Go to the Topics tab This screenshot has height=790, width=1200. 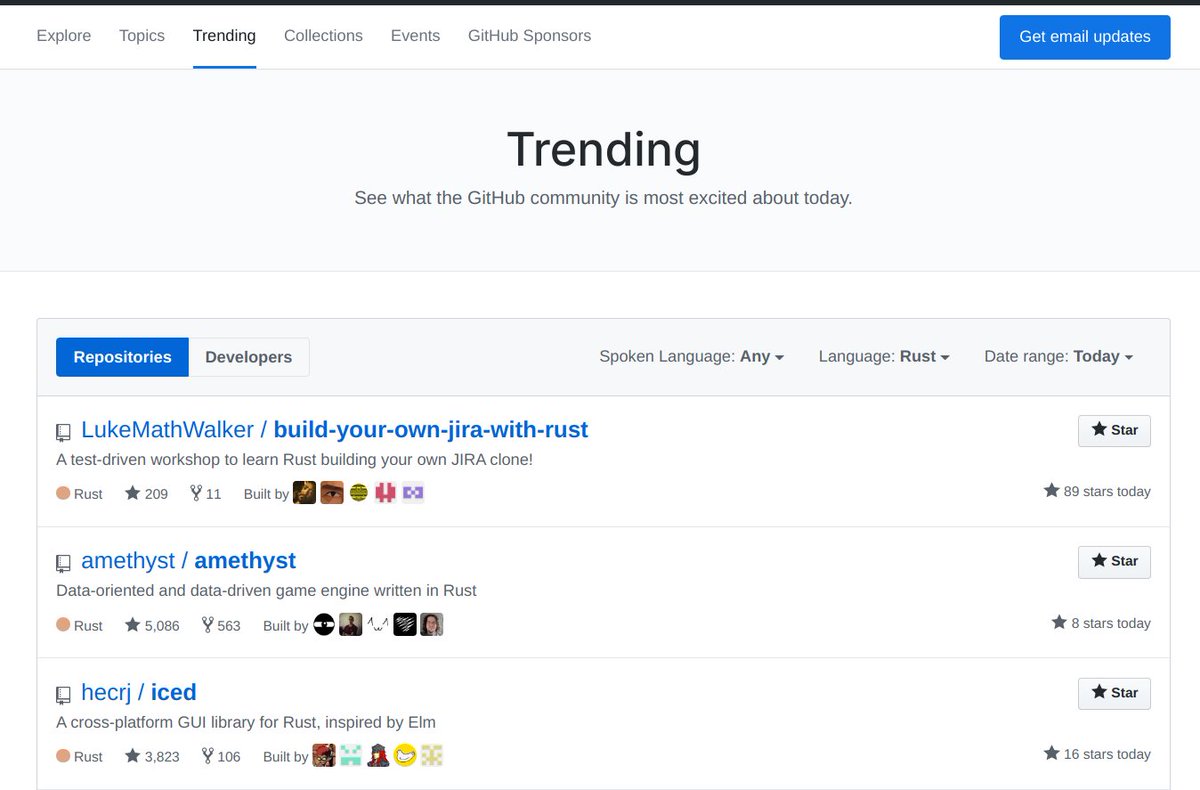pos(141,36)
